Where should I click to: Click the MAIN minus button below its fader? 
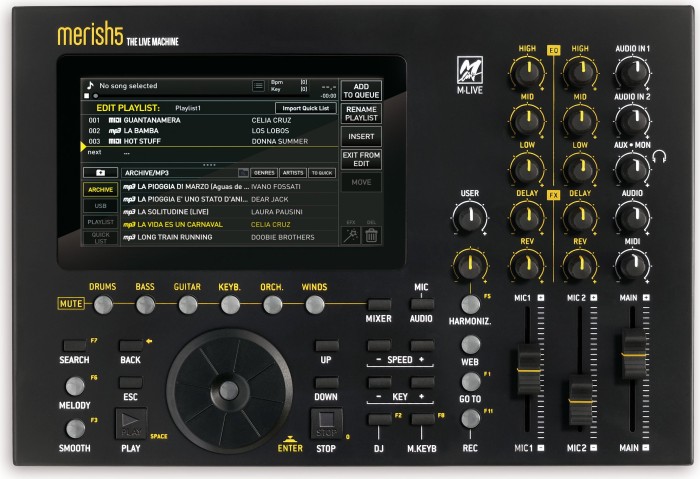[x=646, y=447]
